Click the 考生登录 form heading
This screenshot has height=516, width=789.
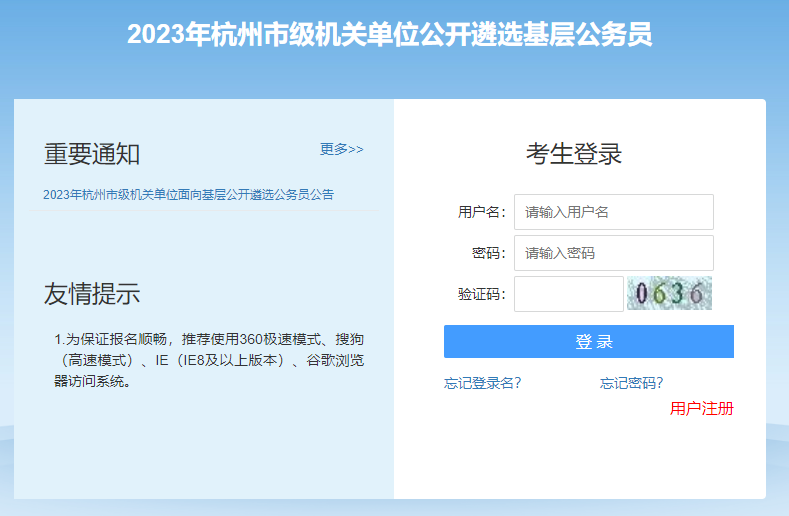pyautogui.click(x=574, y=154)
